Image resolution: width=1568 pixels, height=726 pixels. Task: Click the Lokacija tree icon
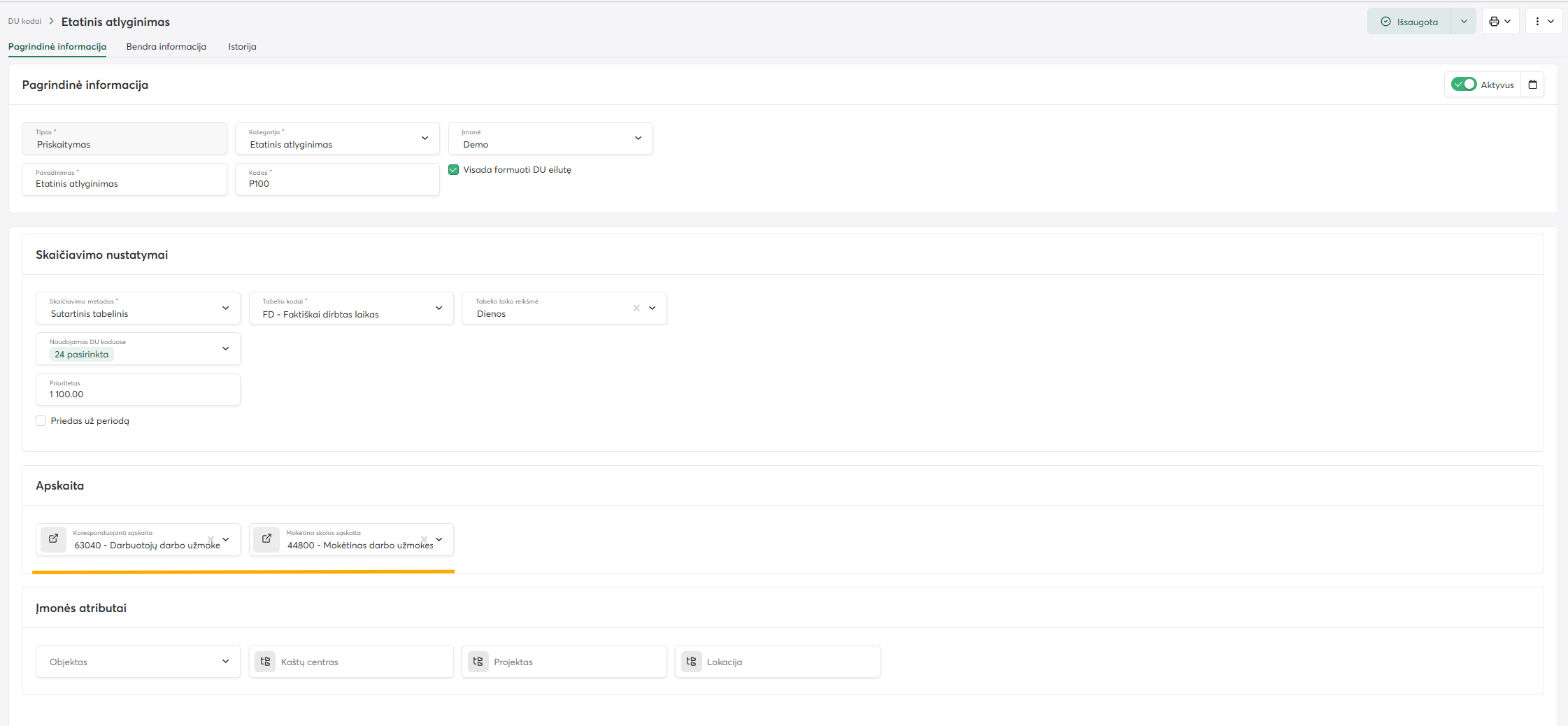(x=691, y=662)
